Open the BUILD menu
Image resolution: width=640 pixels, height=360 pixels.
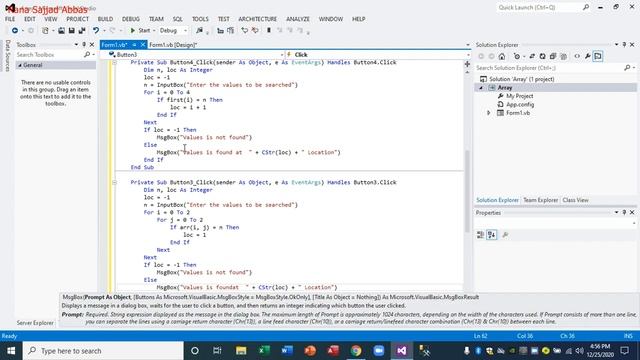tap(105, 19)
